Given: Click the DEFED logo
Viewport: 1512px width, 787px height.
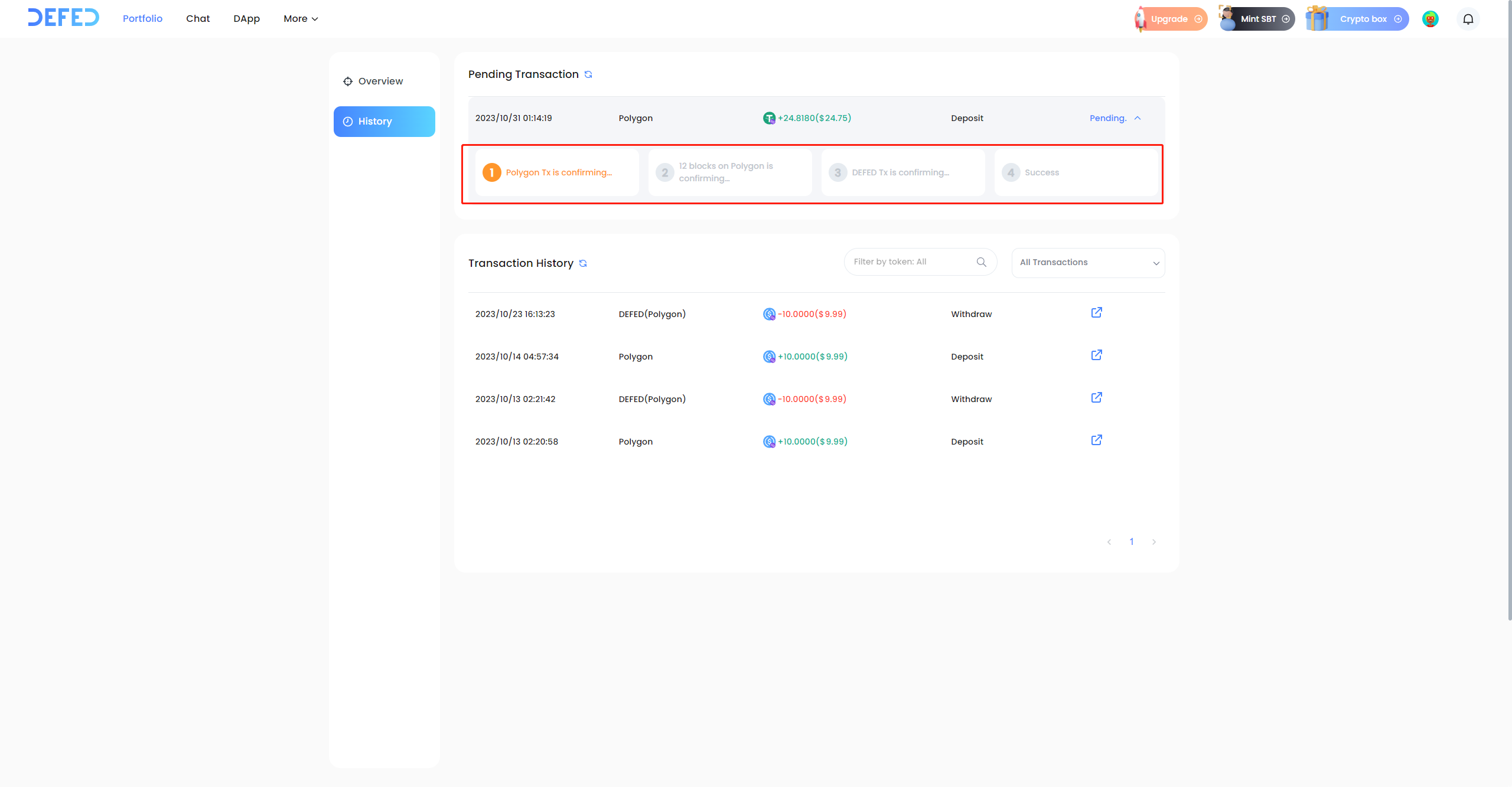Looking at the screenshot, I should tap(63, 18).
